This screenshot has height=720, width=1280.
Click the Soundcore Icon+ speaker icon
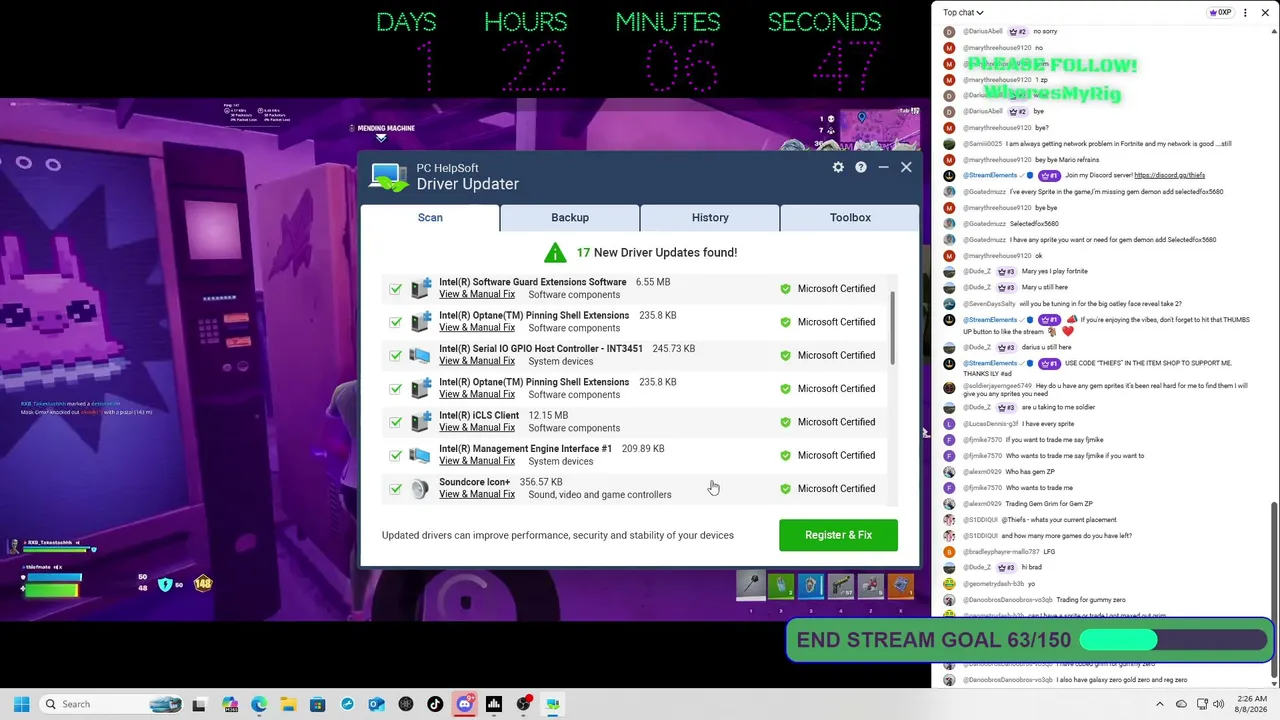point(421,489)
